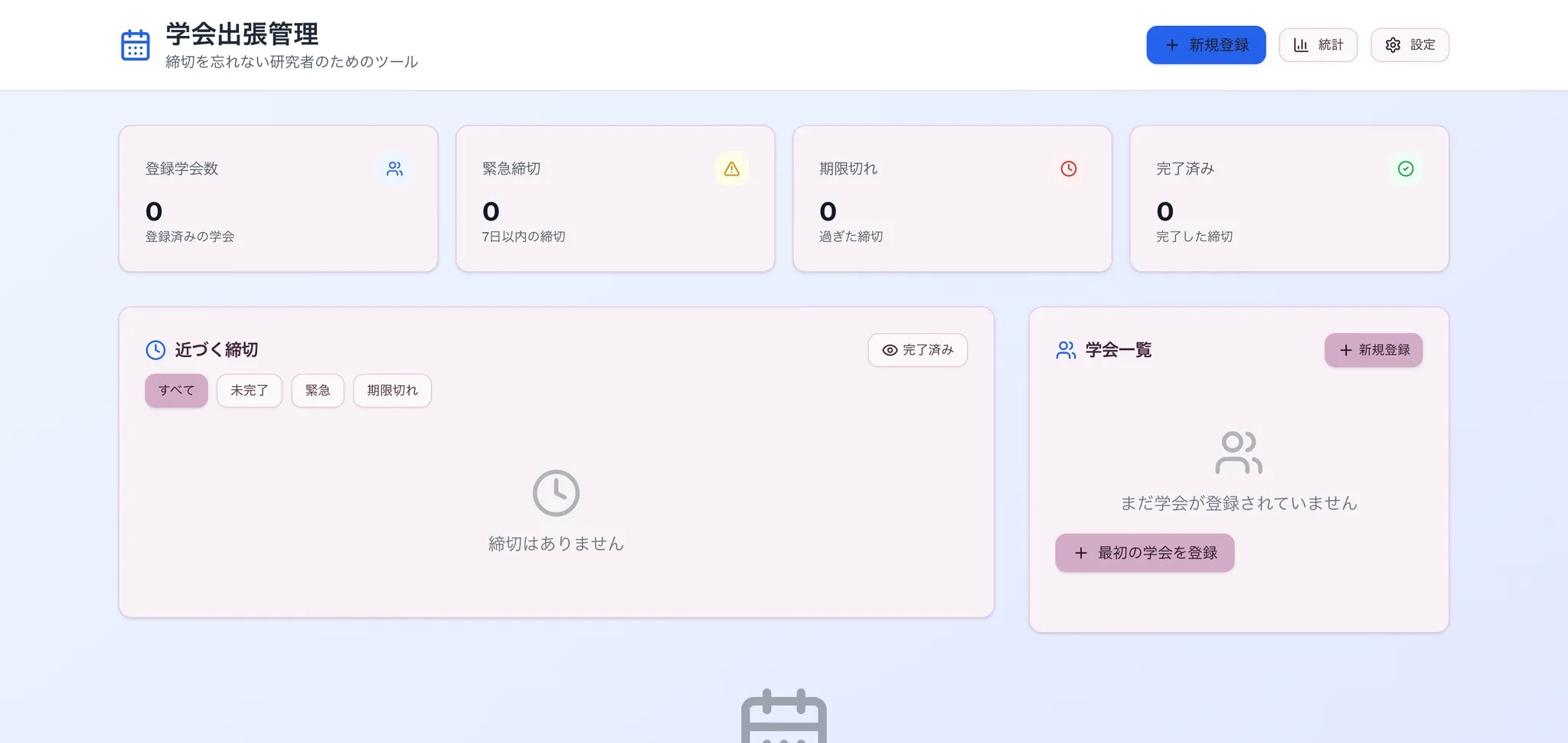Viewport: 1568px width, 743px height.
Task: Toggle 完了済み visibility with eye button
Action: click(917, 350)
